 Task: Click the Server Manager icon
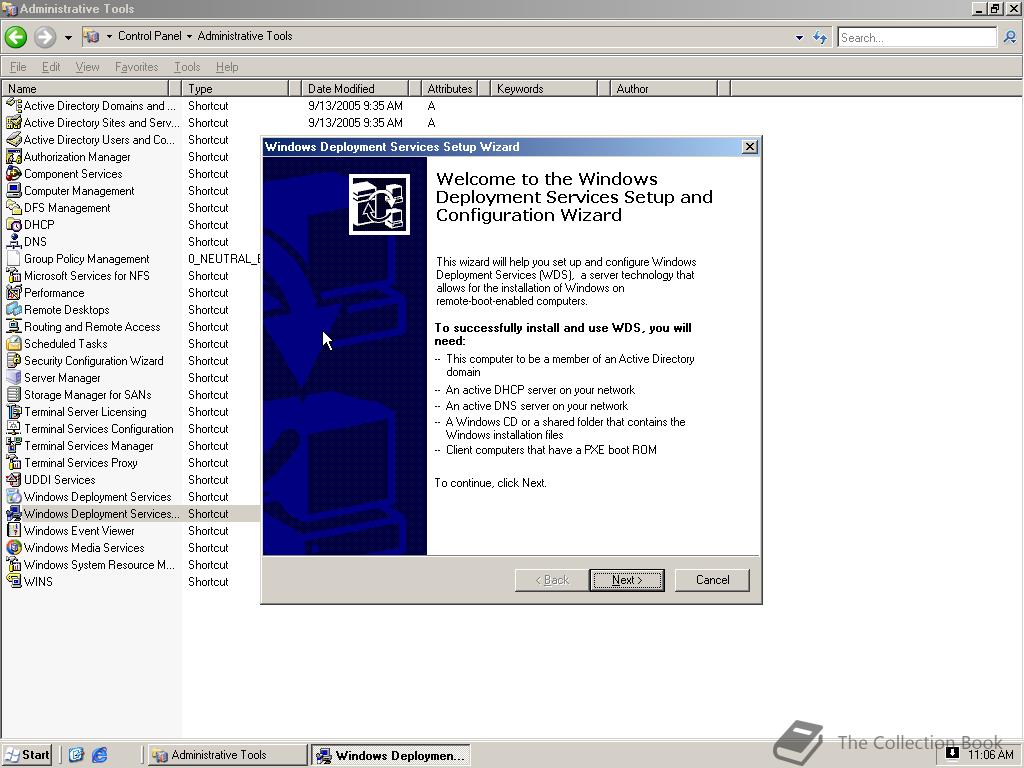(14, 377)
